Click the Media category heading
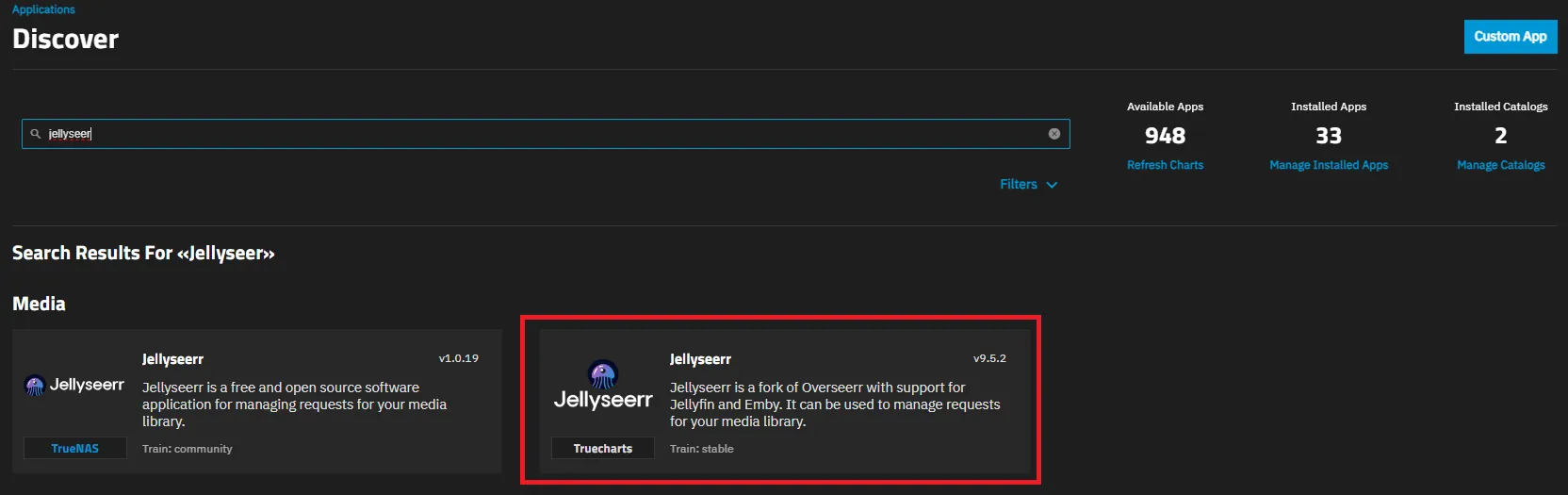1568x495 pixels. point(39,304)
